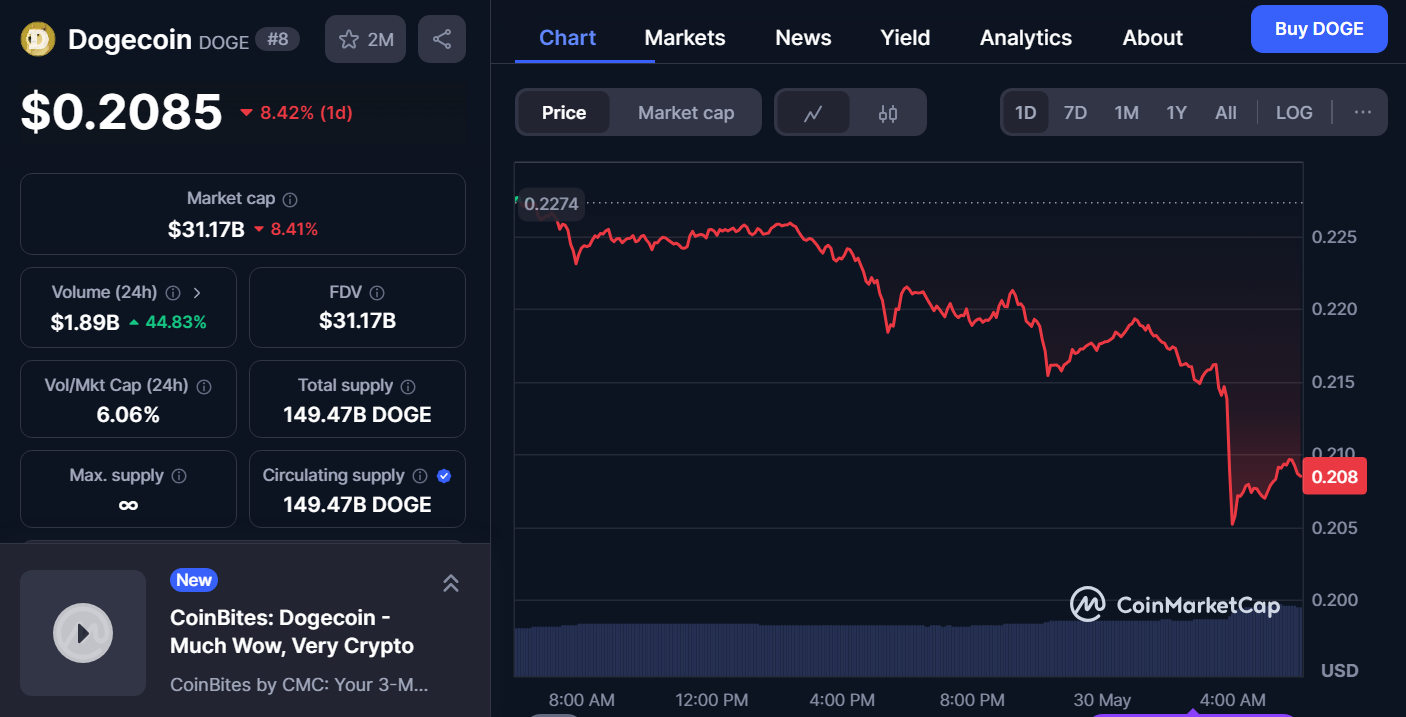Select the line chart view icon
Image resolution: width=1406 pixels, height=717 pixels.
point(813,113)
